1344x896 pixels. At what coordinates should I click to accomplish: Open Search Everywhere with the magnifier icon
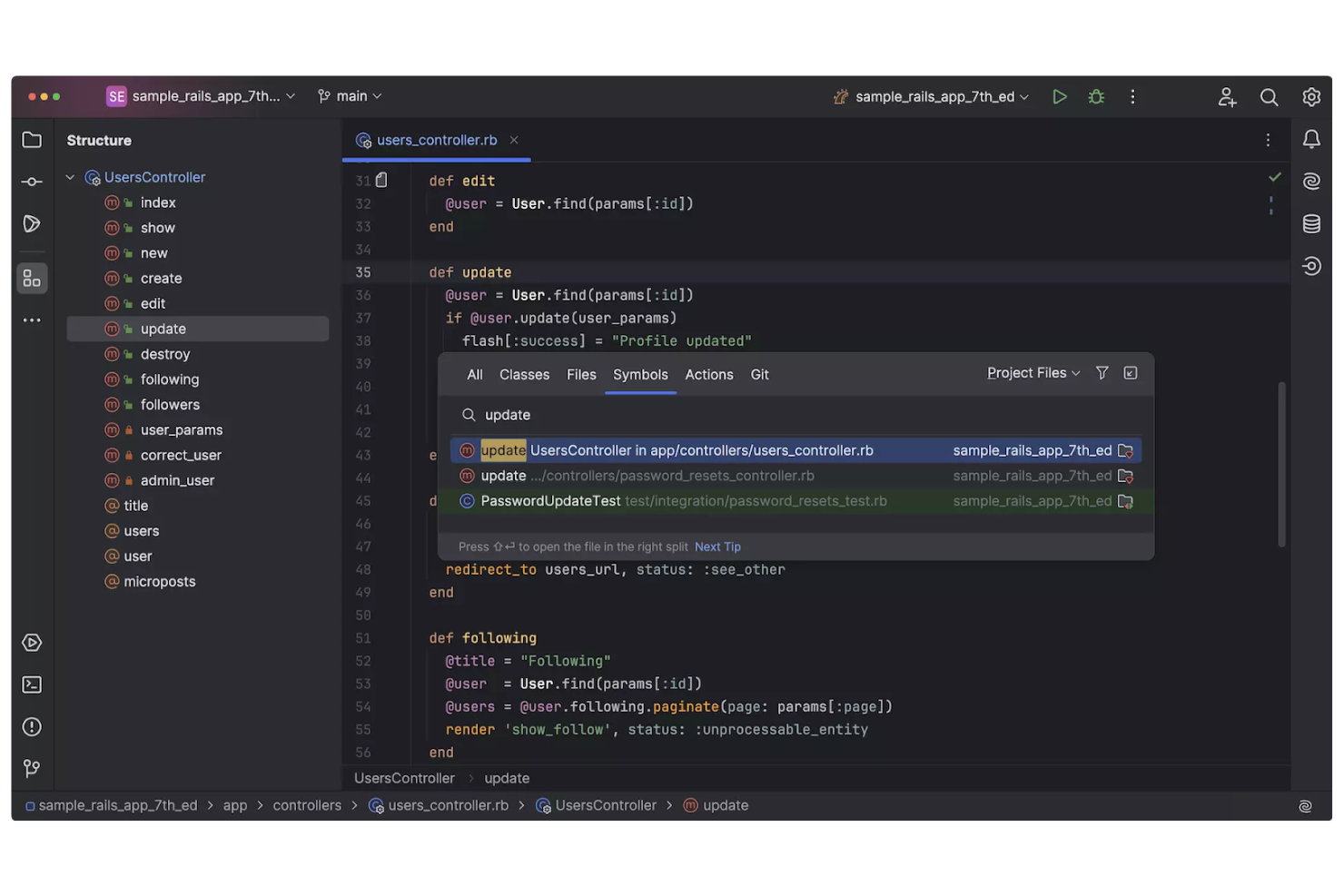(x=1269, y=96)
